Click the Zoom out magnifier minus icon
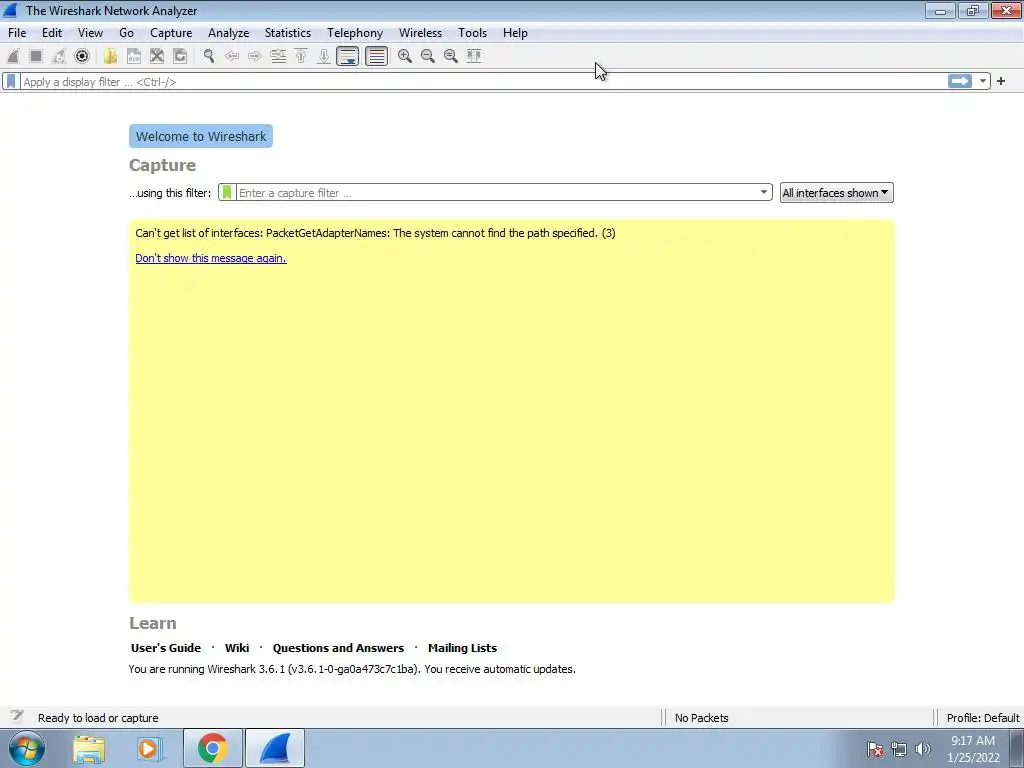 428,56
